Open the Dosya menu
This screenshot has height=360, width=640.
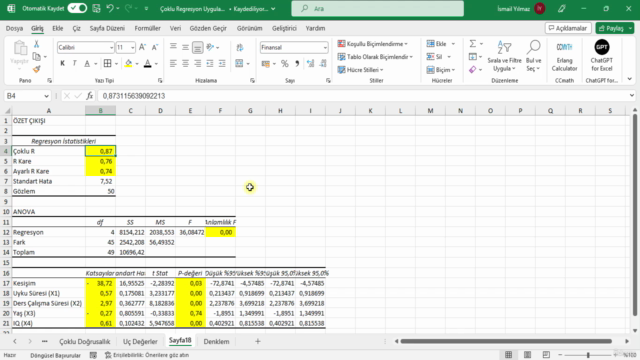click(x=14, y=28)
